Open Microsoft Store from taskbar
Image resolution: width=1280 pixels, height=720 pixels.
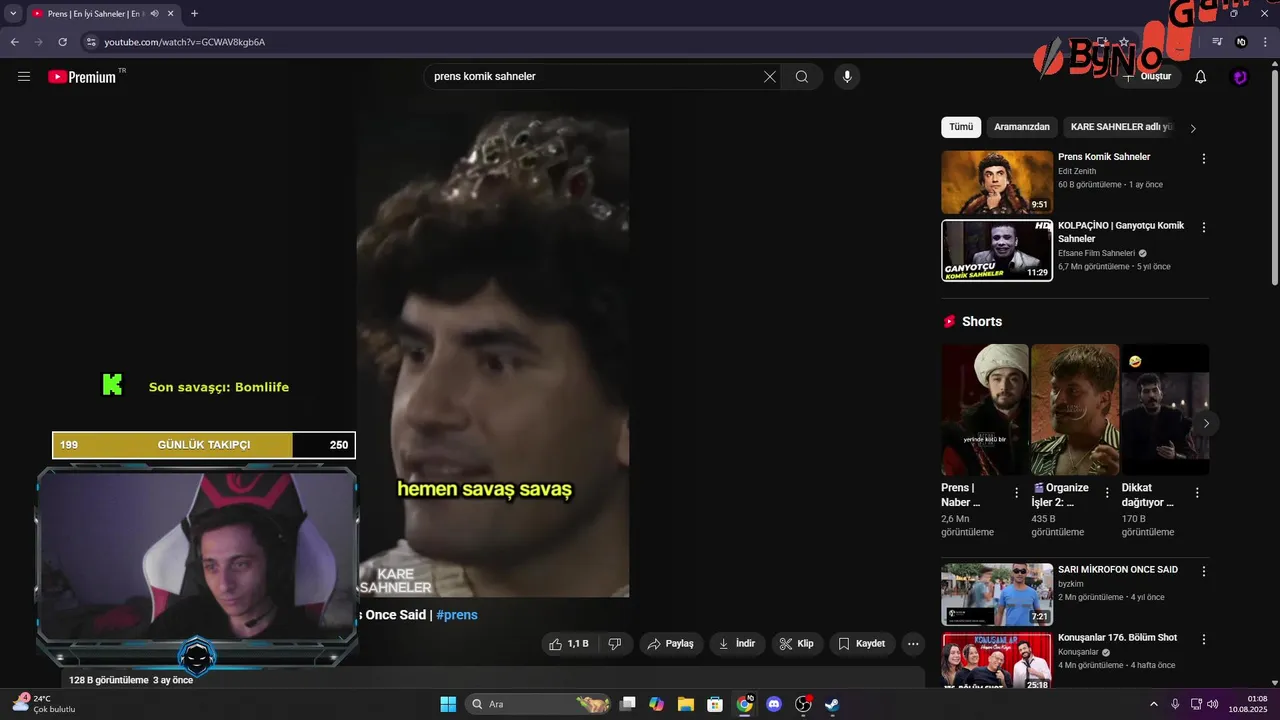[x=715, y=704]
